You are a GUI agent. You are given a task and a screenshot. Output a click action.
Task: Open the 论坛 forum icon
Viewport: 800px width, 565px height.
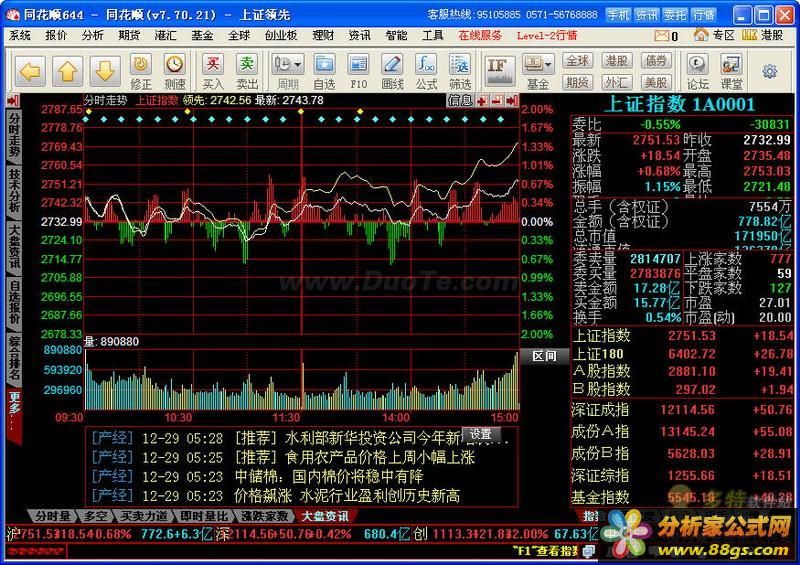click(x=697, y=71)
